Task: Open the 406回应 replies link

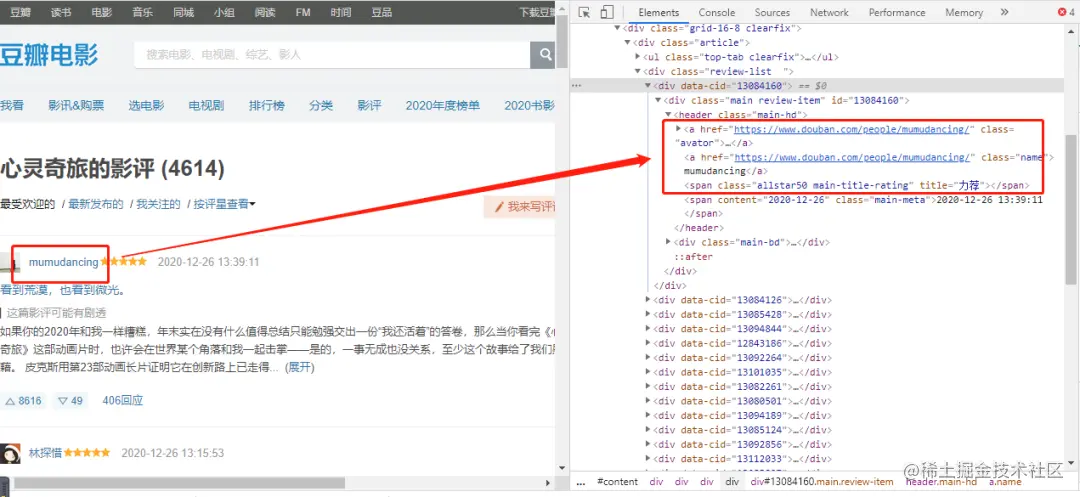Action: point(123,401)
